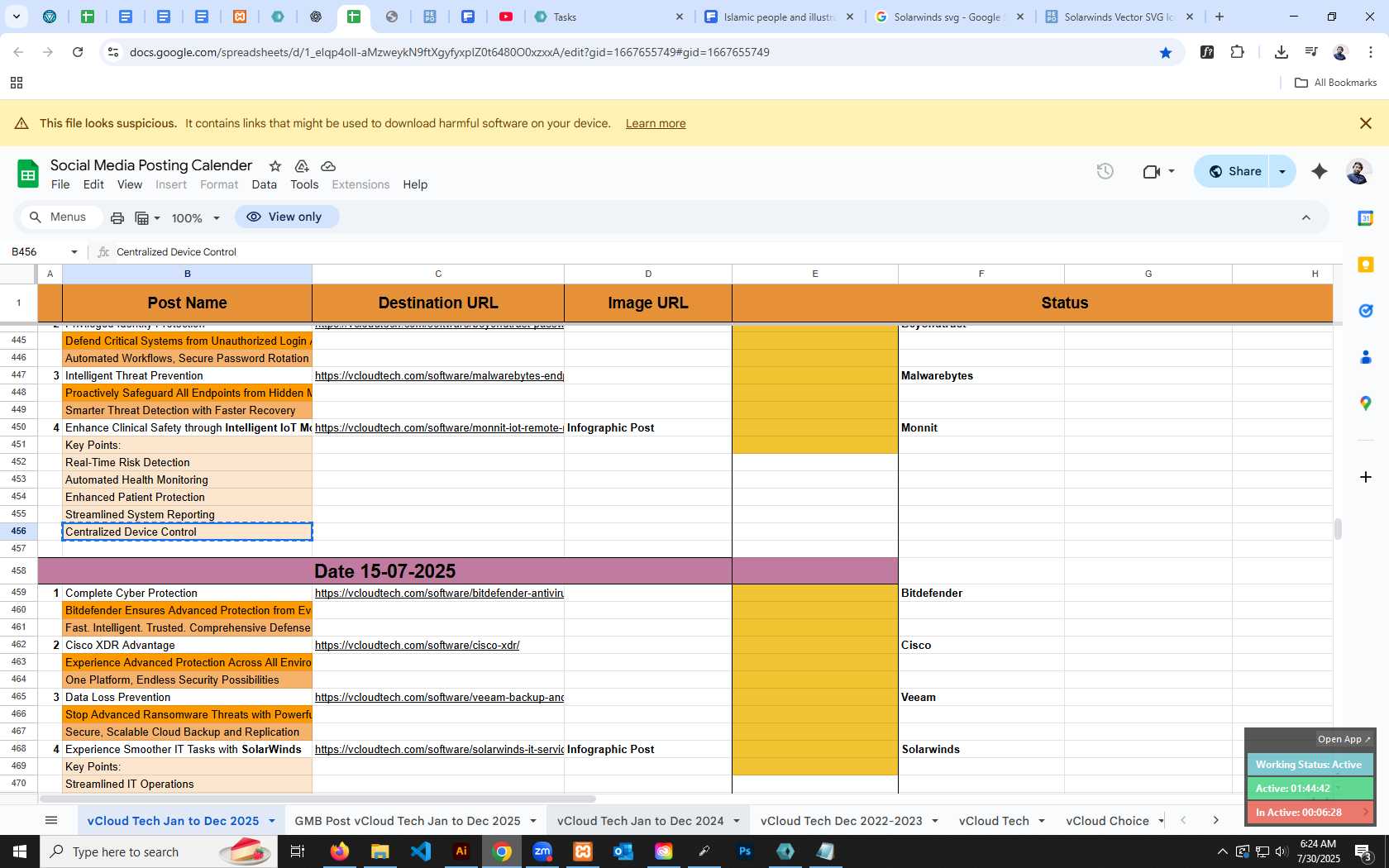This screenshot has height=868, width=1389.
Task: Open the zoom 100% dropdown
Action: (x=196, y=218)
